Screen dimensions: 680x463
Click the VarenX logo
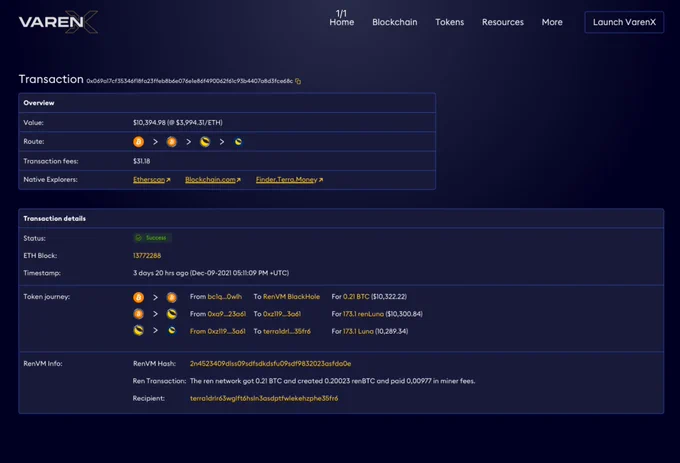pyautogui.click(x=59, y=22)
